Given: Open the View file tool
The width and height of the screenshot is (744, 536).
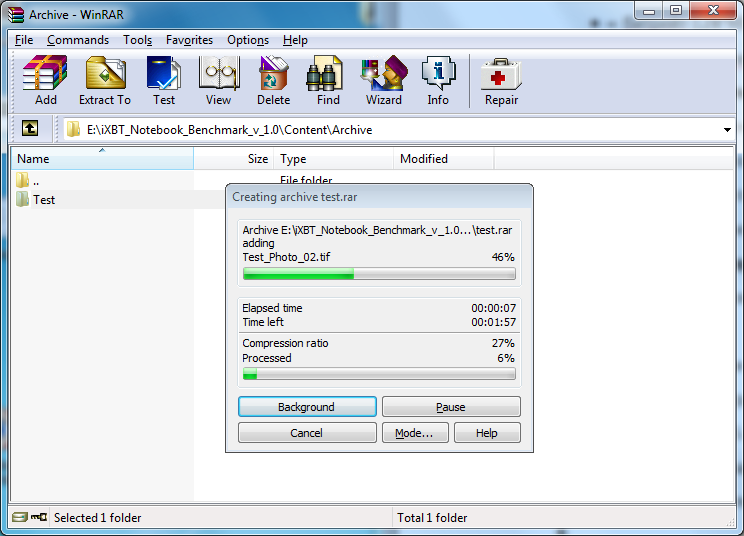Looking at the screenshot, I should (218, 81).
